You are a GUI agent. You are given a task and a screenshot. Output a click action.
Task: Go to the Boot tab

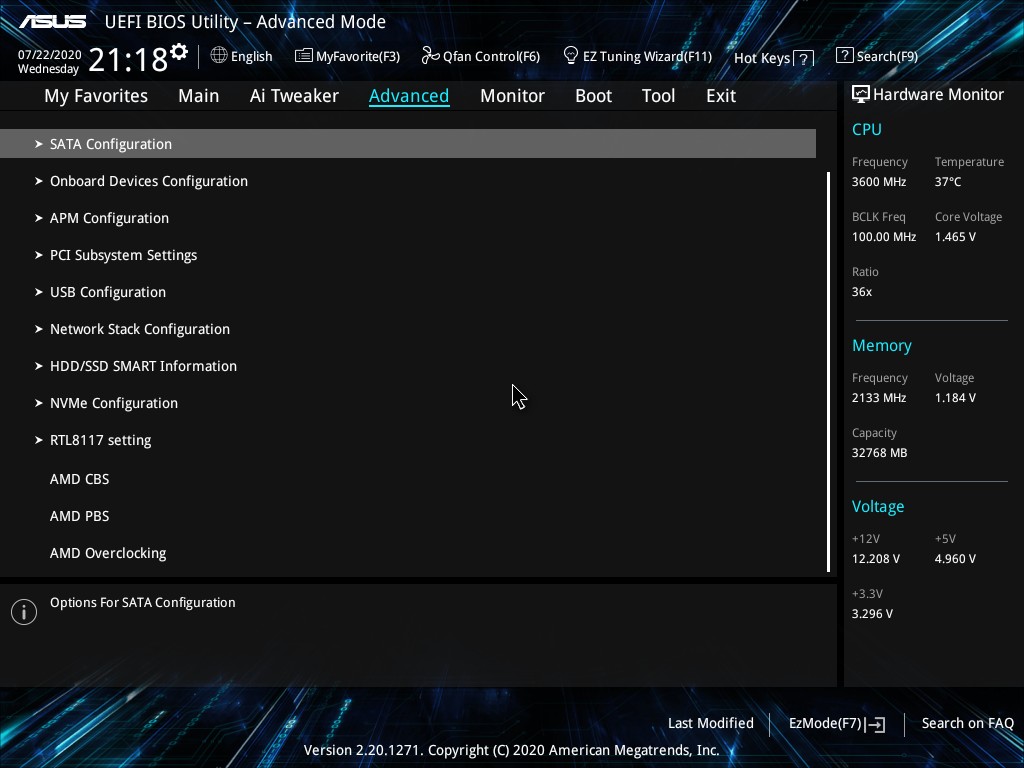point(593,96)
